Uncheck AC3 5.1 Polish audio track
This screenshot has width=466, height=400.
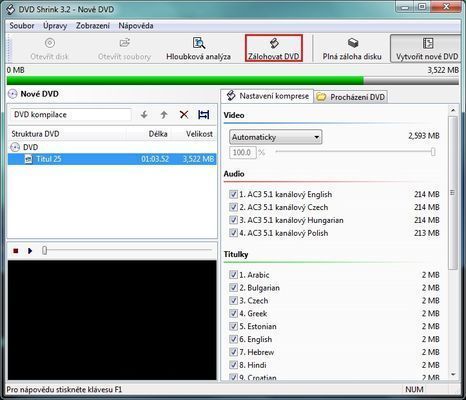coord(233,233)
